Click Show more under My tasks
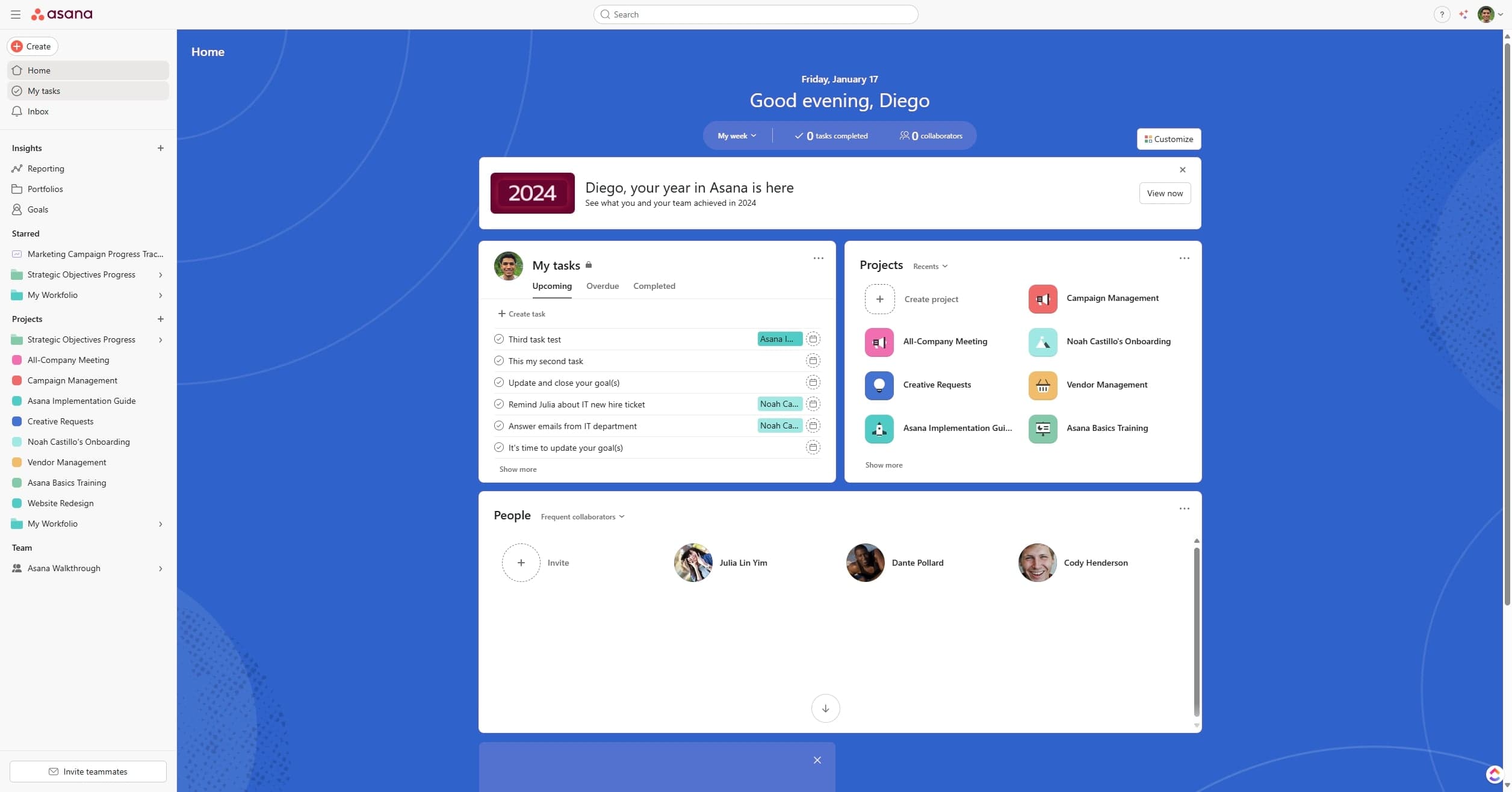Image resolution: width=1512 pixels, height=792 pixels. (518, 469)
